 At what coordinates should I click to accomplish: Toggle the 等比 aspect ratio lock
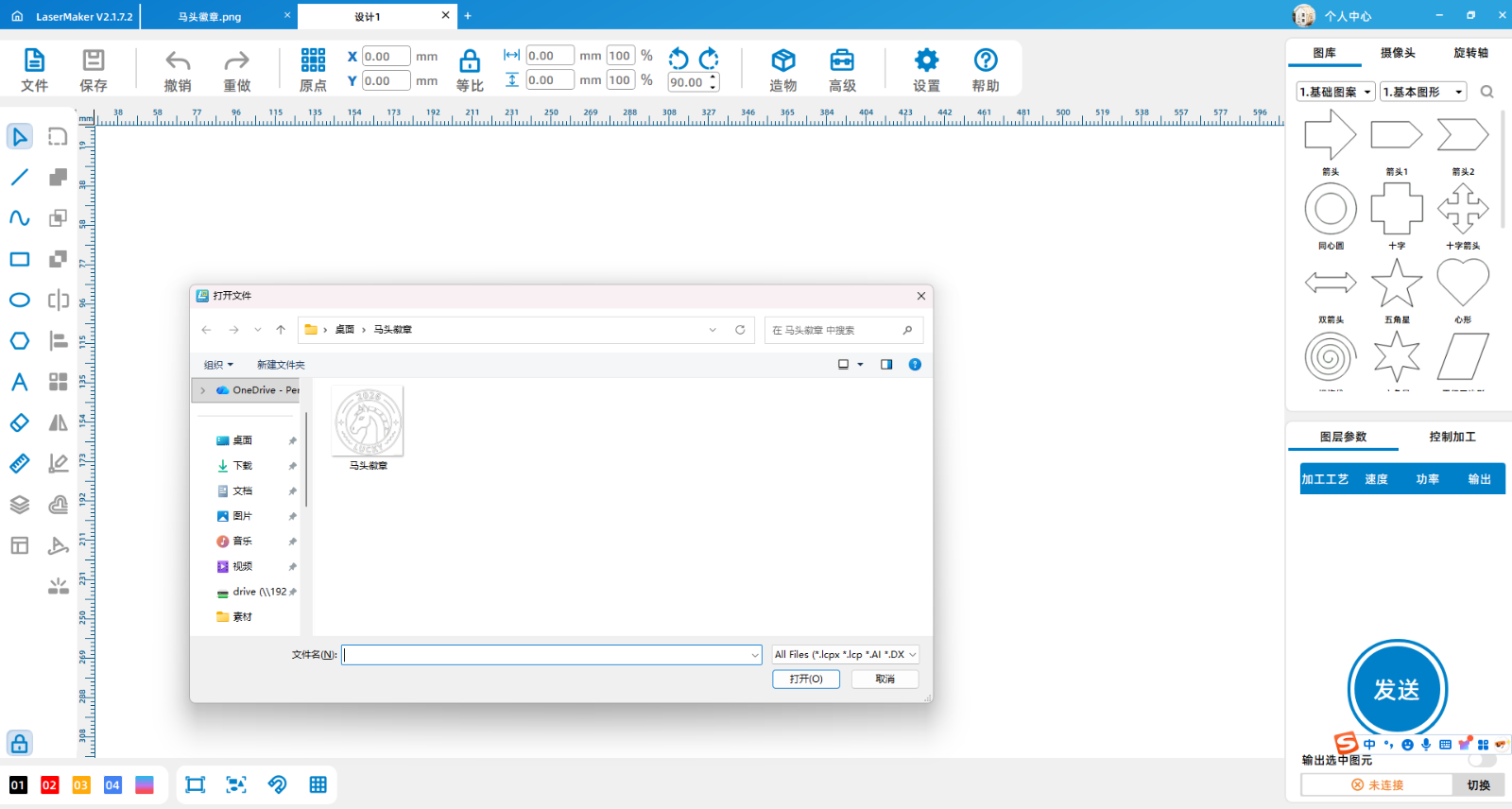(x=470, y=62)
